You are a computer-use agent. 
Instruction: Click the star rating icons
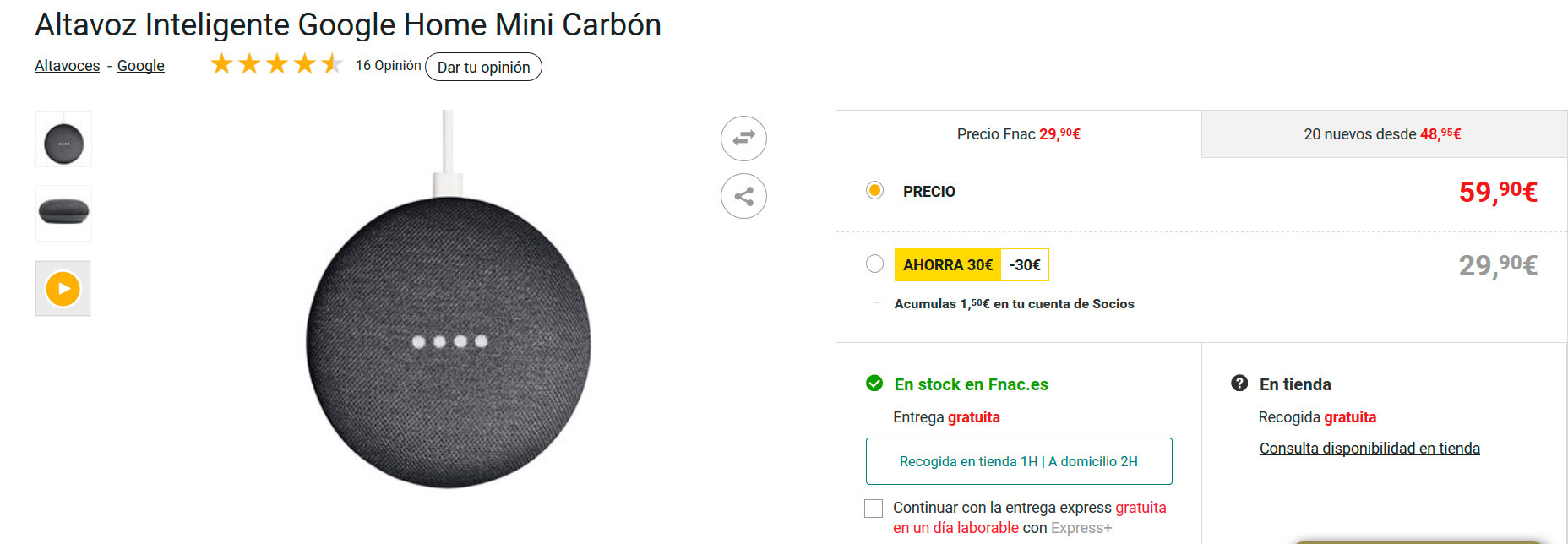276,64
